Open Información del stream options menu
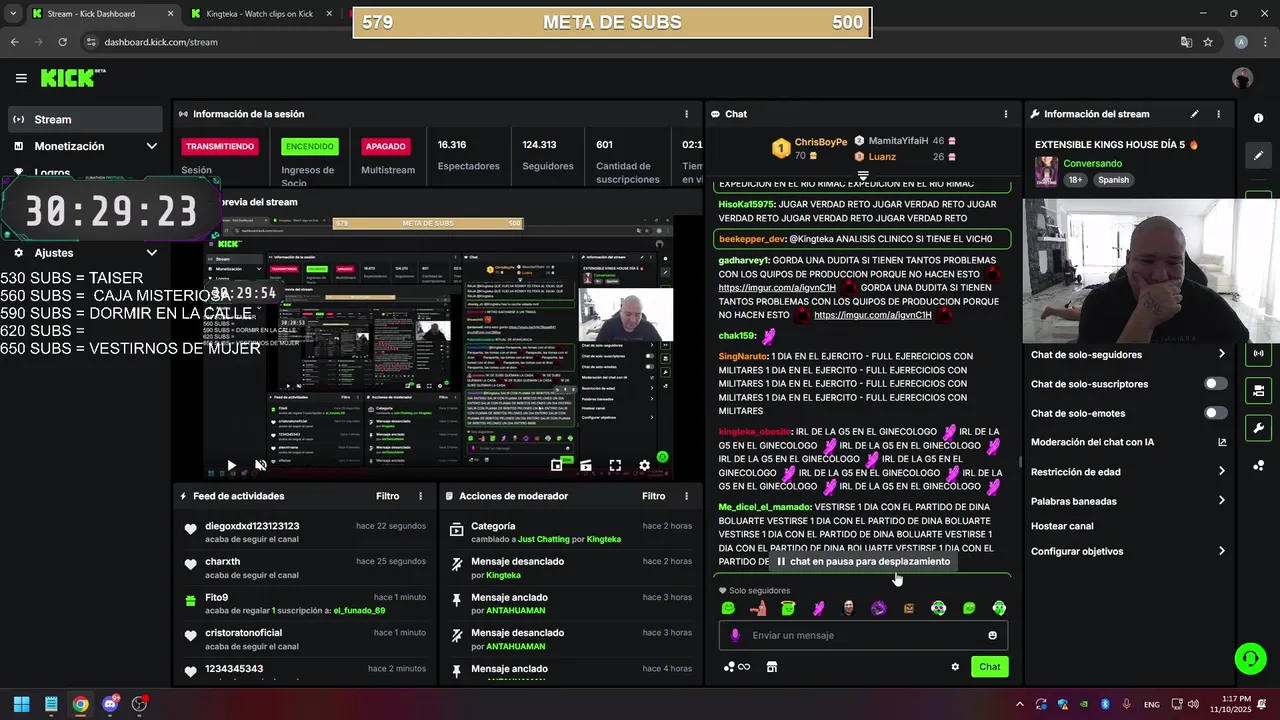The width and height of the screenshot is (1280, 720). coord(1218,114)
